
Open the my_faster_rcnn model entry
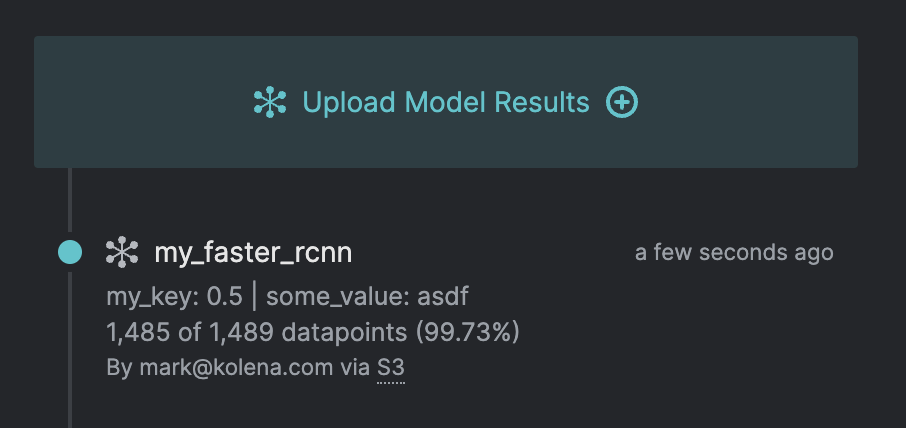[x=253, y=253]
